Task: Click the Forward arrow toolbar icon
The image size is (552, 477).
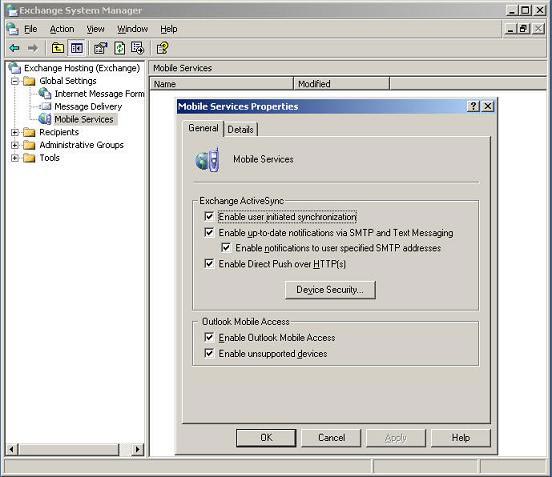Action: coord(32,48)
